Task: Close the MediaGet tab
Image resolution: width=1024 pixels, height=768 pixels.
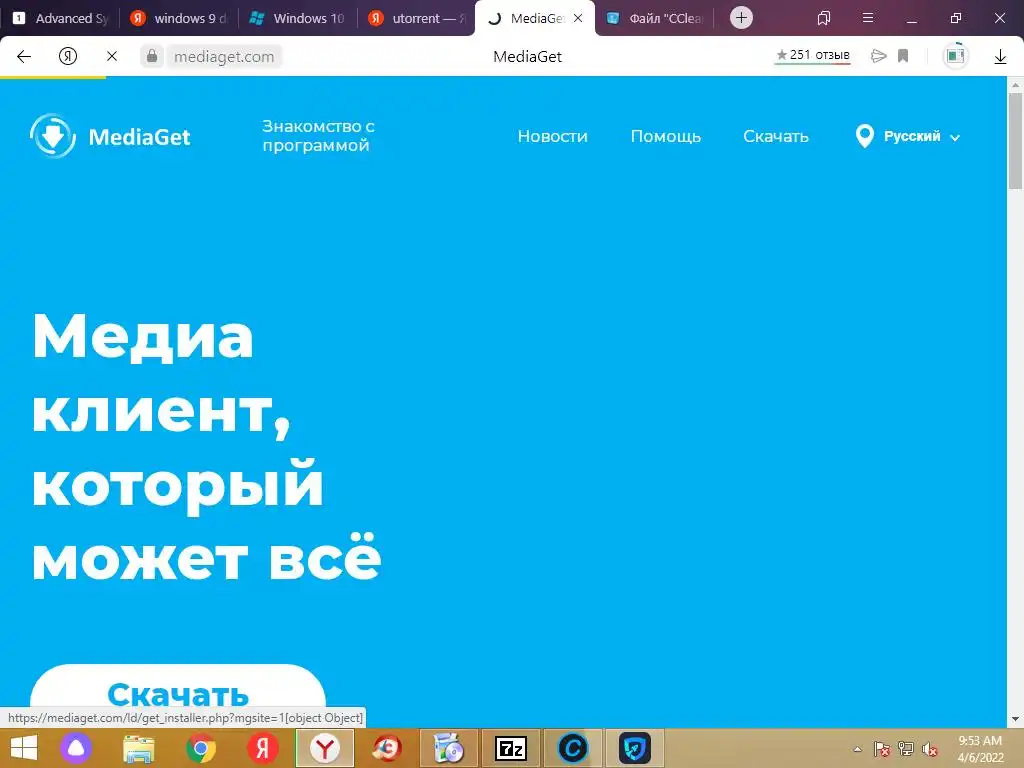Action: (x=578, y=18)
